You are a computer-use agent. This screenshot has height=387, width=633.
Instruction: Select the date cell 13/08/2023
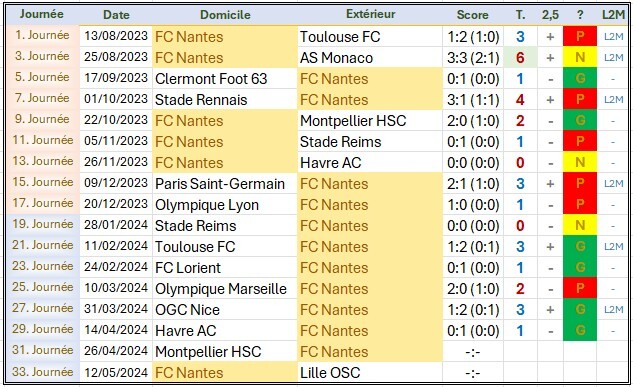pos(116,36)
